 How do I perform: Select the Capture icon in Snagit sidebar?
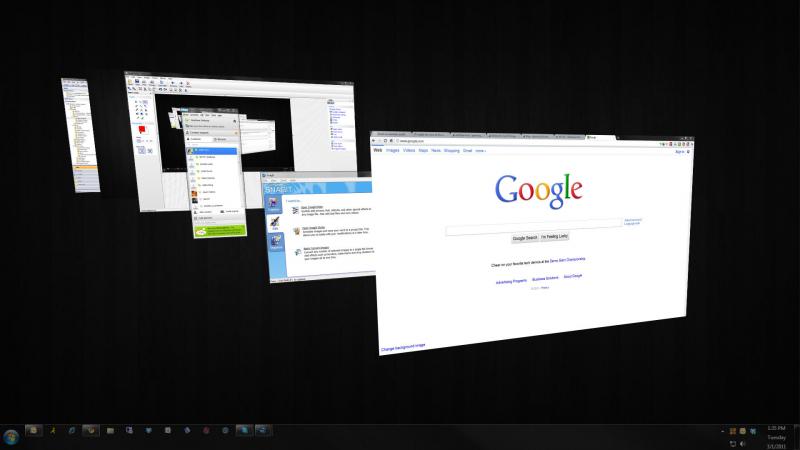tap(273, 205)
